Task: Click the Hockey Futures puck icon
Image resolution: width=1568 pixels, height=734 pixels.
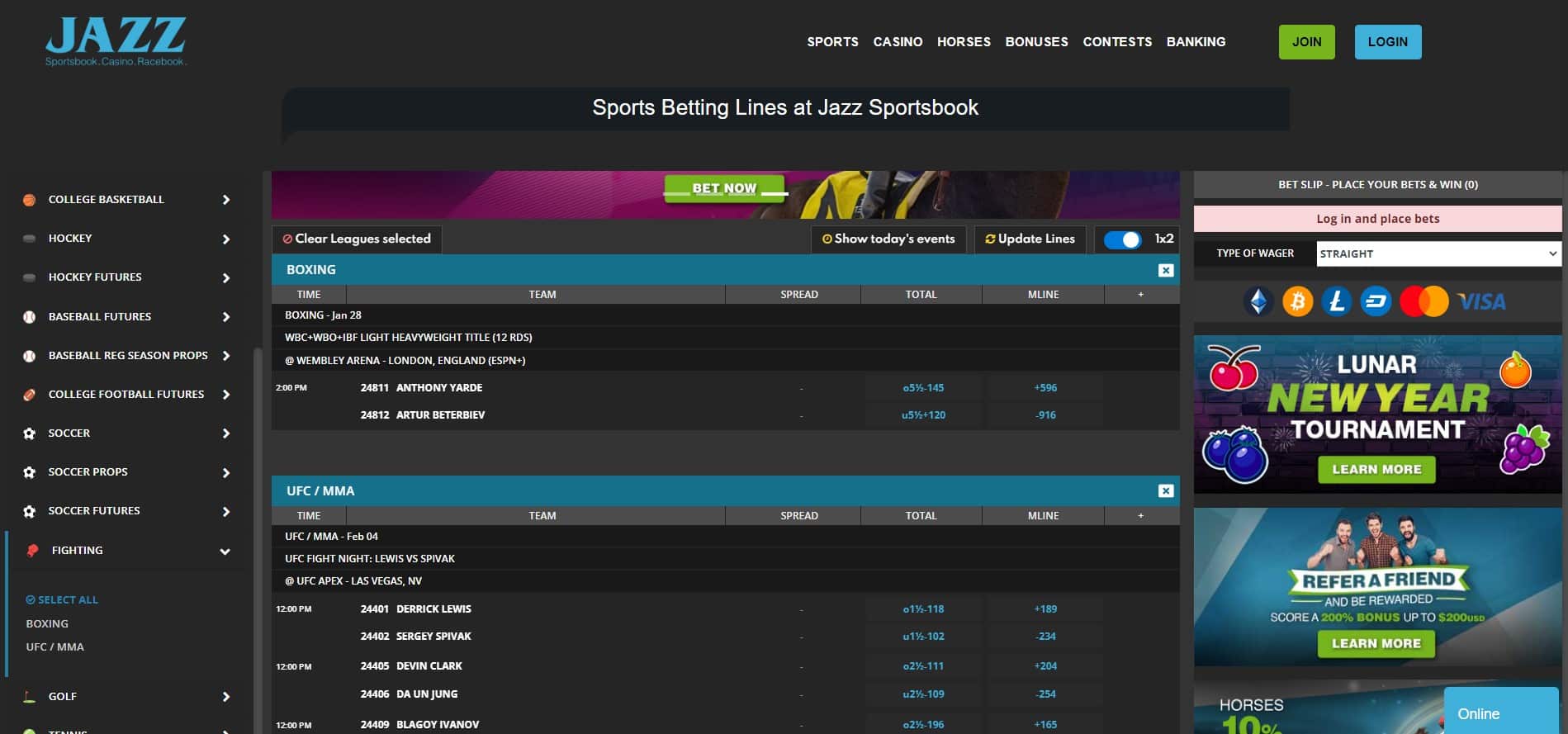Action: 30,277
